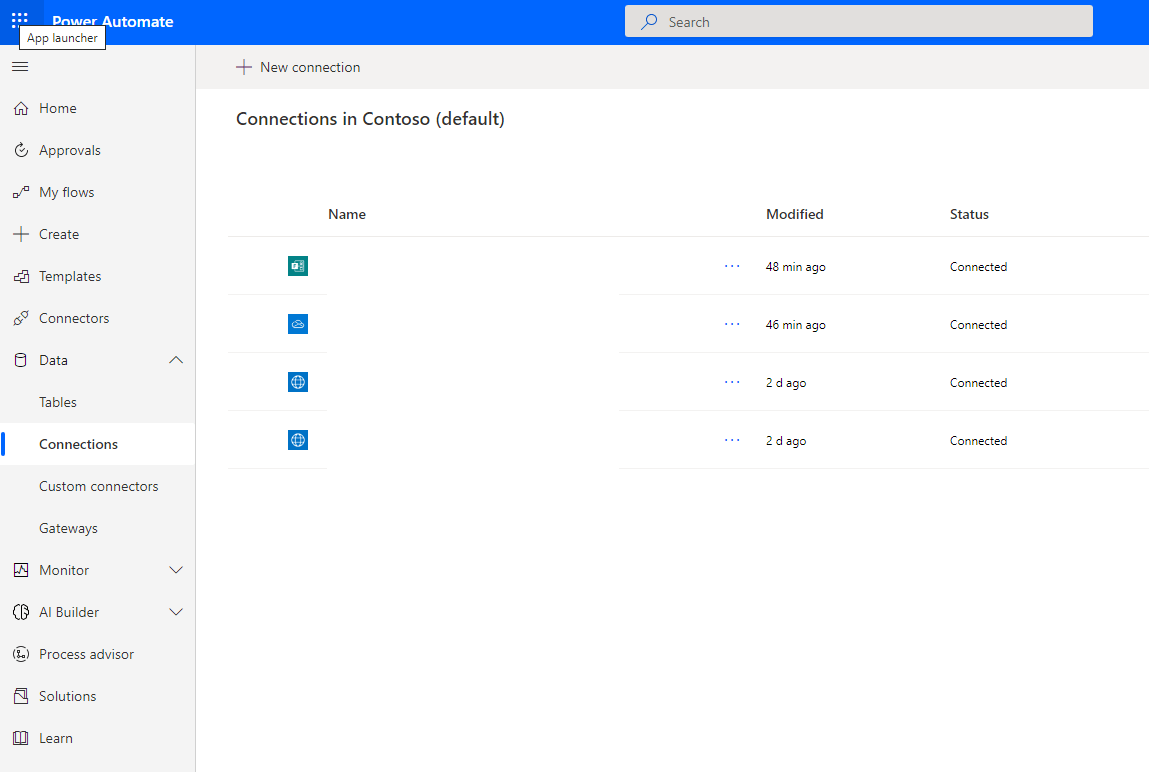Click the '48 min ago' modified value
The width and height of the screenshot is (1149, 772).
(x=795, y=267)
